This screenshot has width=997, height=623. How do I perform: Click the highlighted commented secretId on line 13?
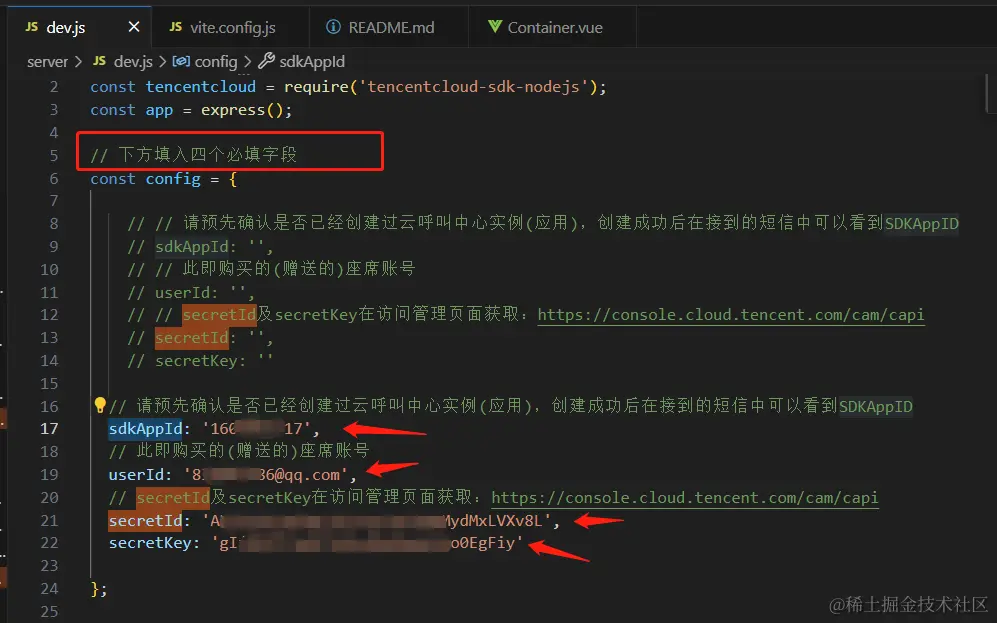191,338
